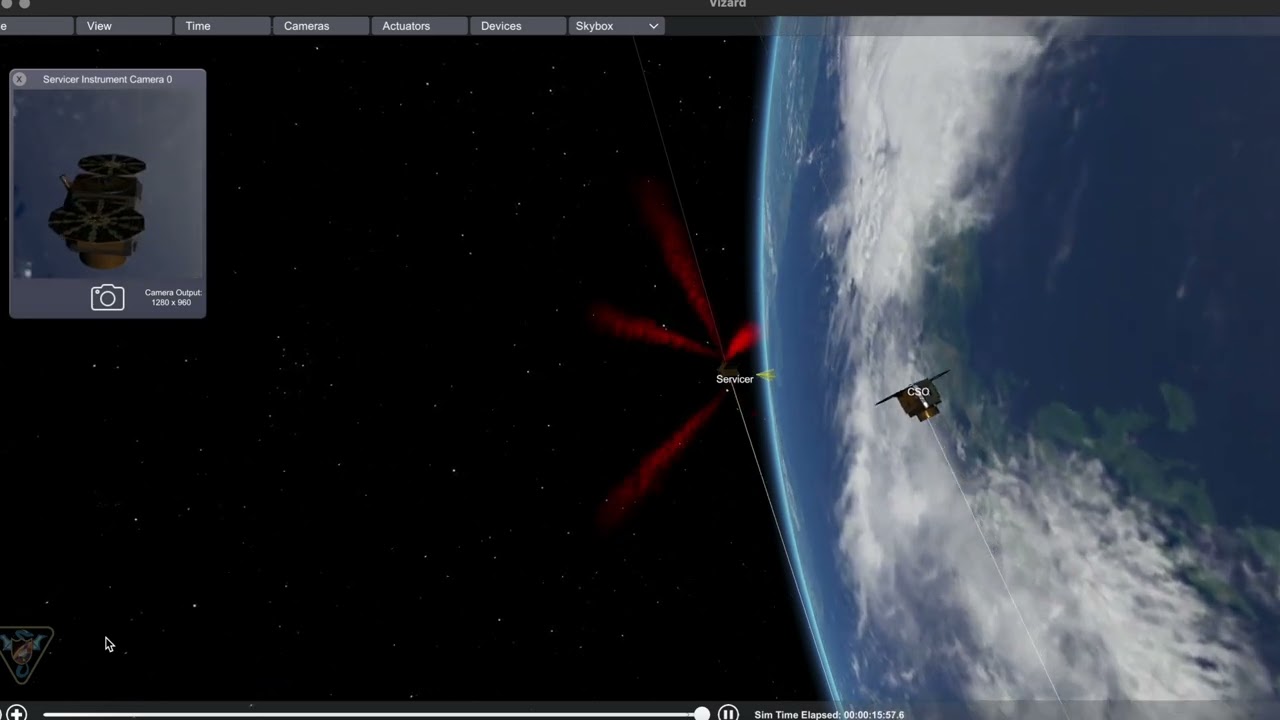Click the X icon on the camera panel
Viewport: 1280px width, 720px height.
pyautogui.click(x=19, y=78)
